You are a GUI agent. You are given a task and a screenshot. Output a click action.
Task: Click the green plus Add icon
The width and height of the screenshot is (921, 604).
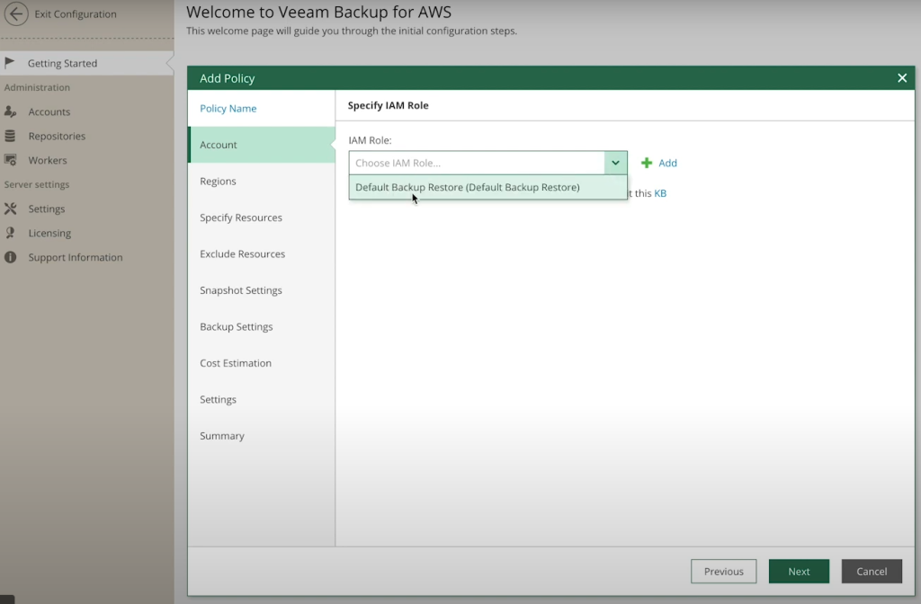pyautogui.click(x=648, y=162)
